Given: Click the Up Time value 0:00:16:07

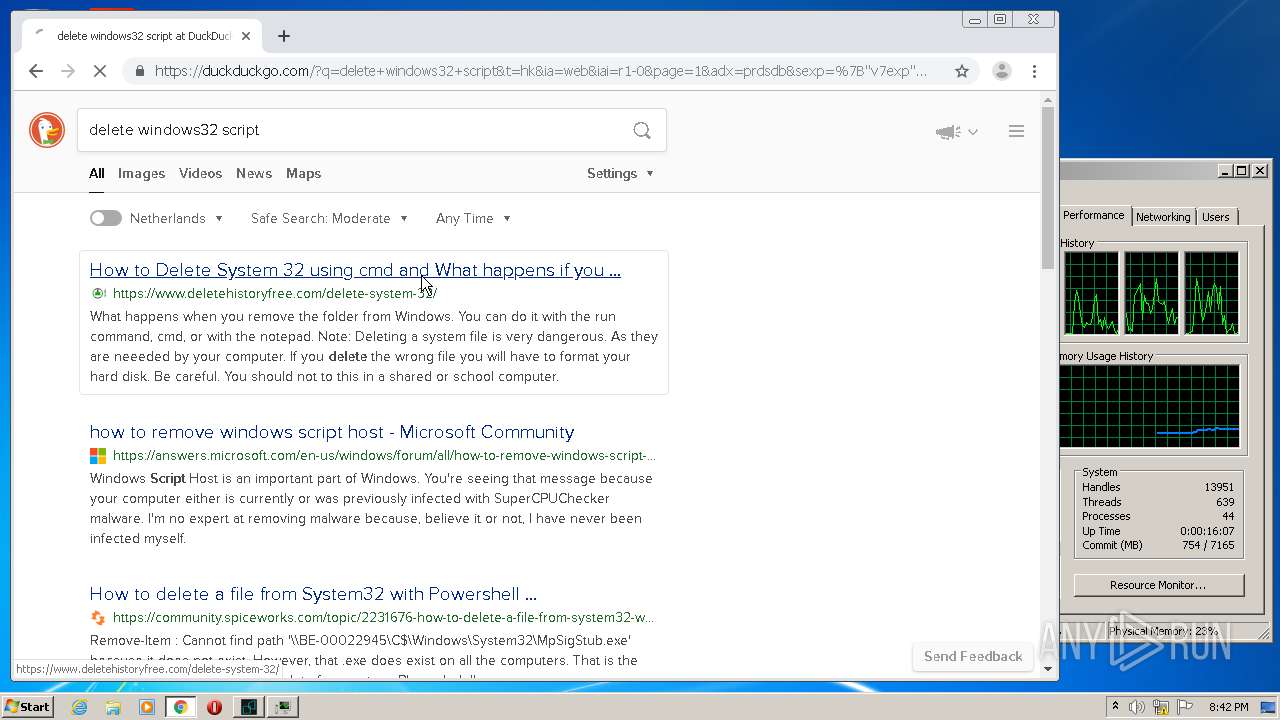Looking at the screenshot, I should point(1207,531).
